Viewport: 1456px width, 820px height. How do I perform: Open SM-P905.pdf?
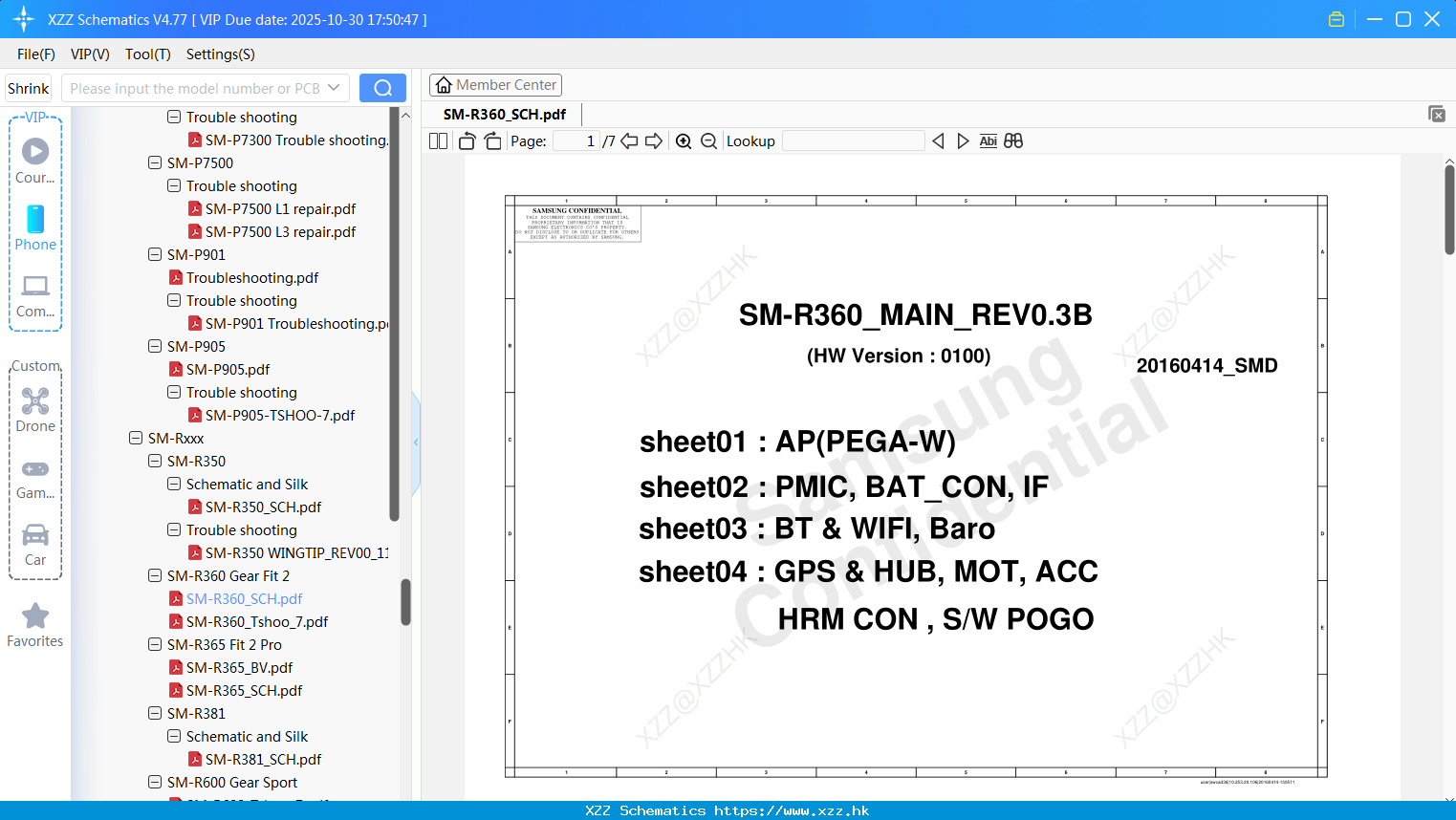pyautogui.click(x=228, y=369)
